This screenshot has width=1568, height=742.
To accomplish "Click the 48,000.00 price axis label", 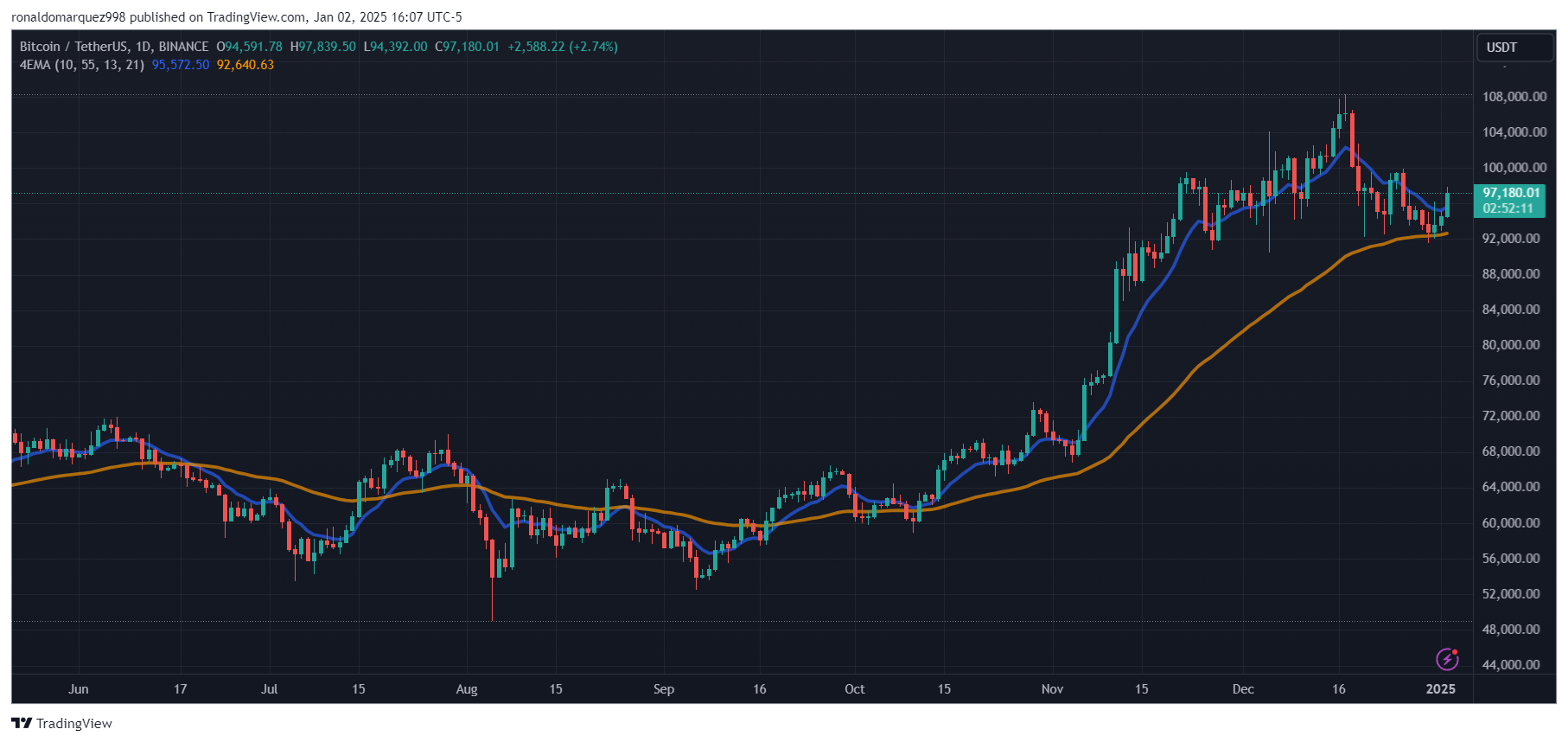I will click(x=1511, y=630).
